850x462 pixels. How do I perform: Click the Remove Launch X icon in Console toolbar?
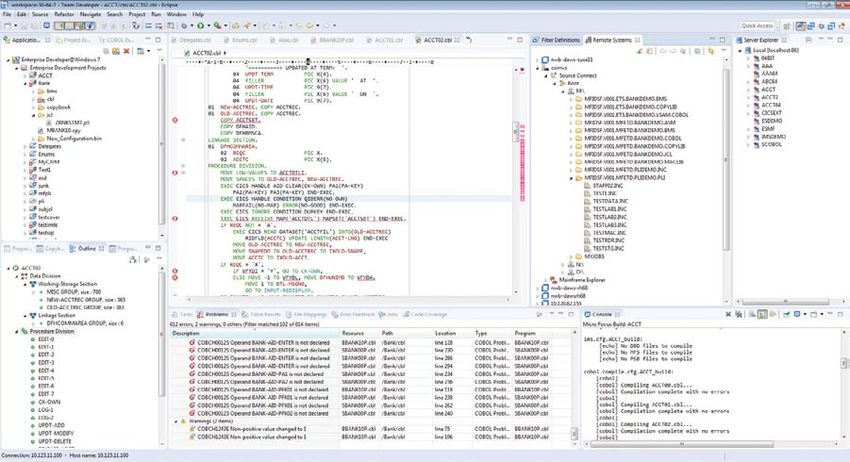(728, 315)
